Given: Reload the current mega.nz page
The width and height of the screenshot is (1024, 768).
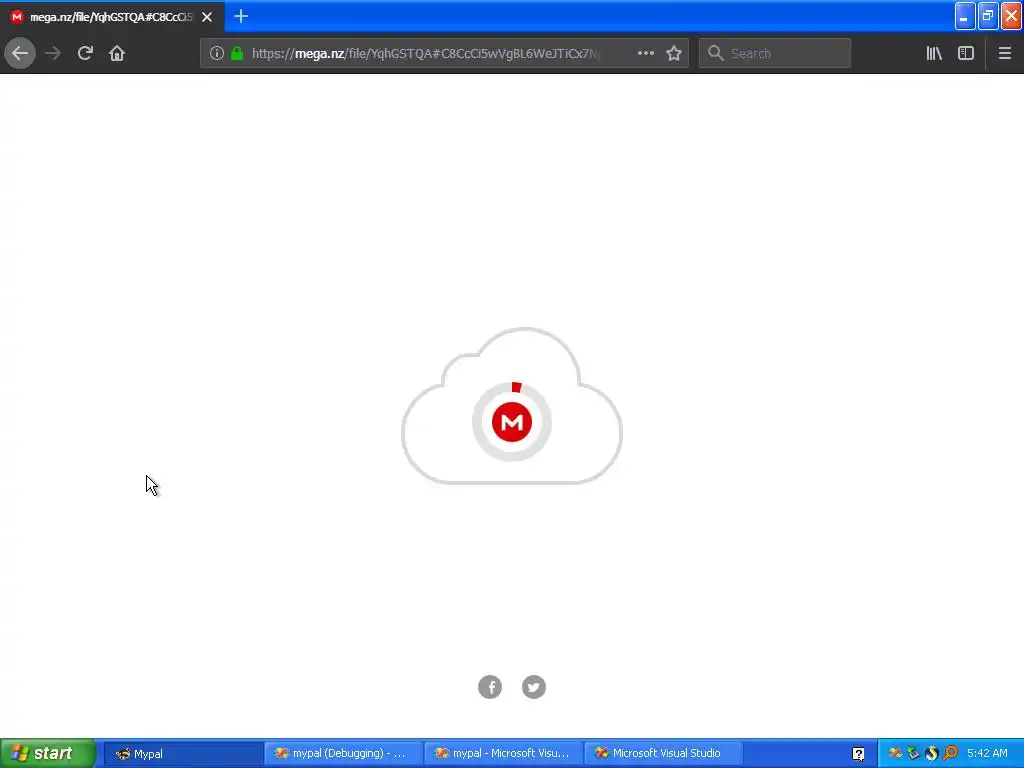Looking at the screenshot, I should tap(85, 53).
